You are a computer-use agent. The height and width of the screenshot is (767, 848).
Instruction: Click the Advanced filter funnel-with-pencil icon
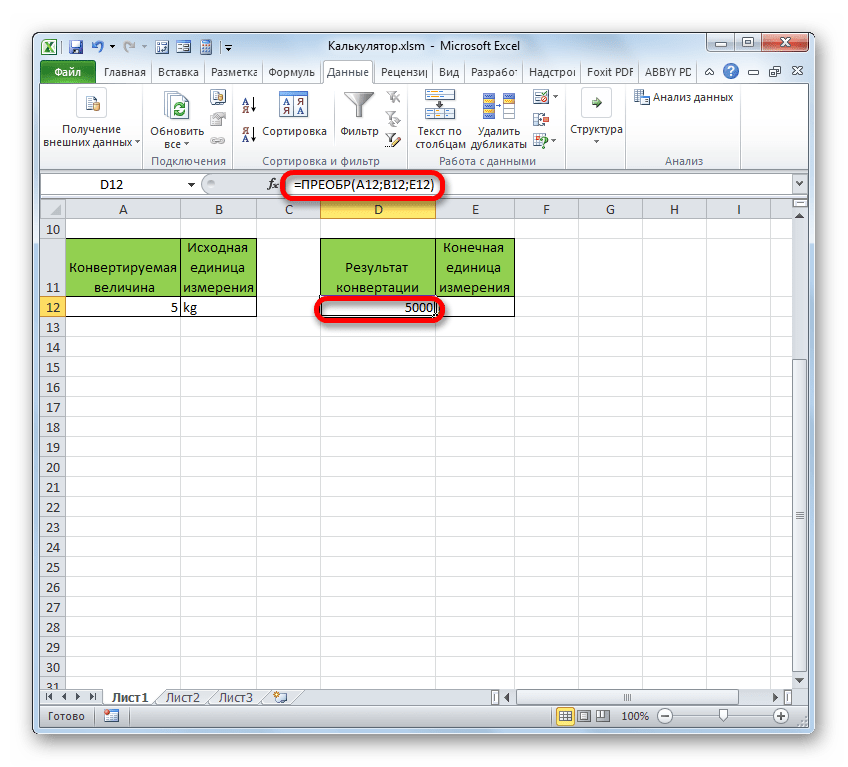393,140
